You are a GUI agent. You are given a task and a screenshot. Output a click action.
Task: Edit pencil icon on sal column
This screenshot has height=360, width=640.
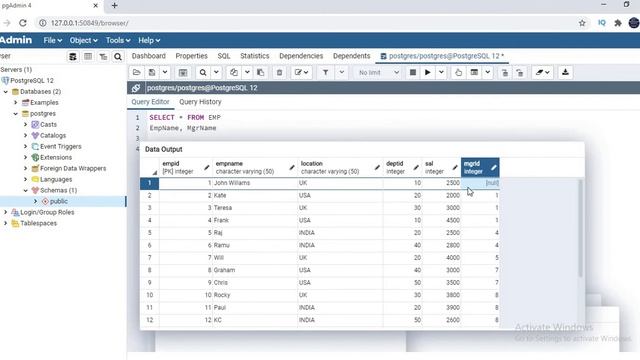click(x=455, y=167)
